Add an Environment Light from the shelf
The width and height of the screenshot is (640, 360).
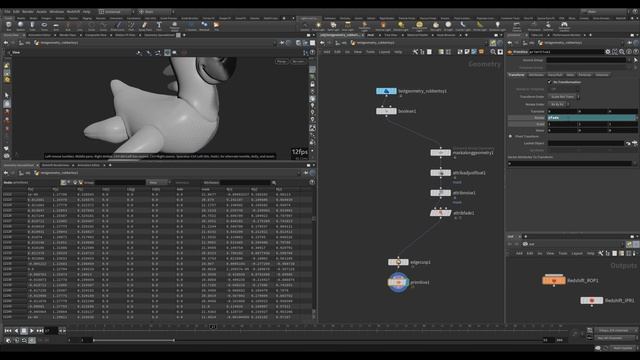419,26
